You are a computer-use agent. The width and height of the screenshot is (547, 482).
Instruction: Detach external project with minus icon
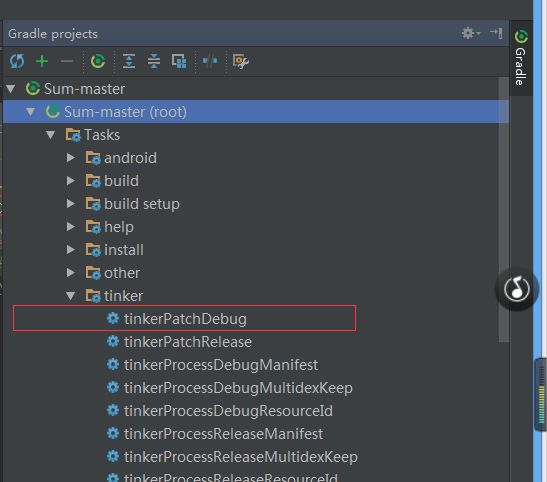(x=67, y=61)
